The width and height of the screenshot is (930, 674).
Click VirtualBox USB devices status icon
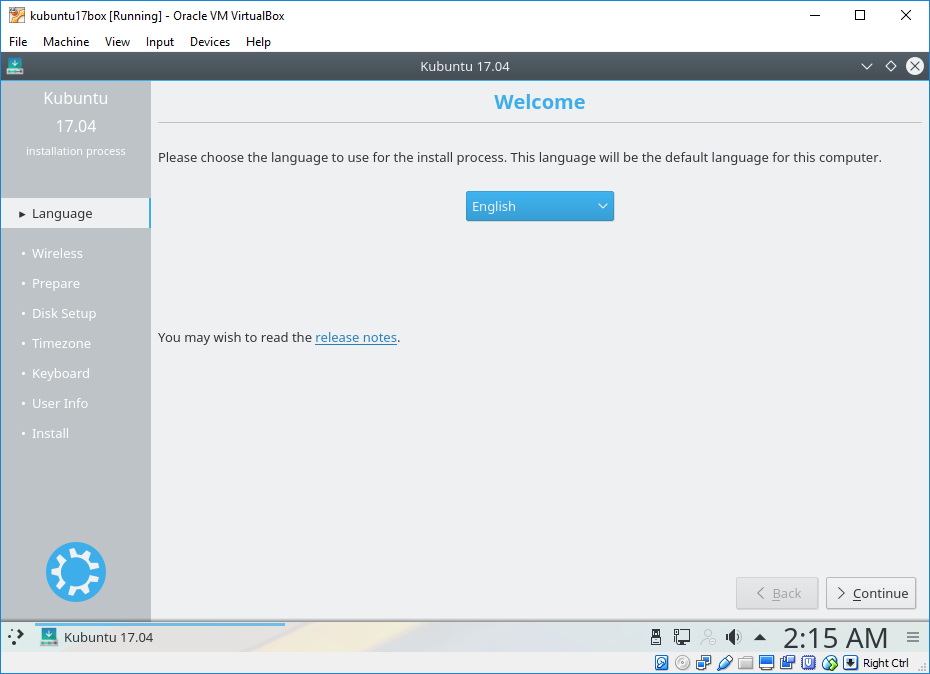pos(724,663)
